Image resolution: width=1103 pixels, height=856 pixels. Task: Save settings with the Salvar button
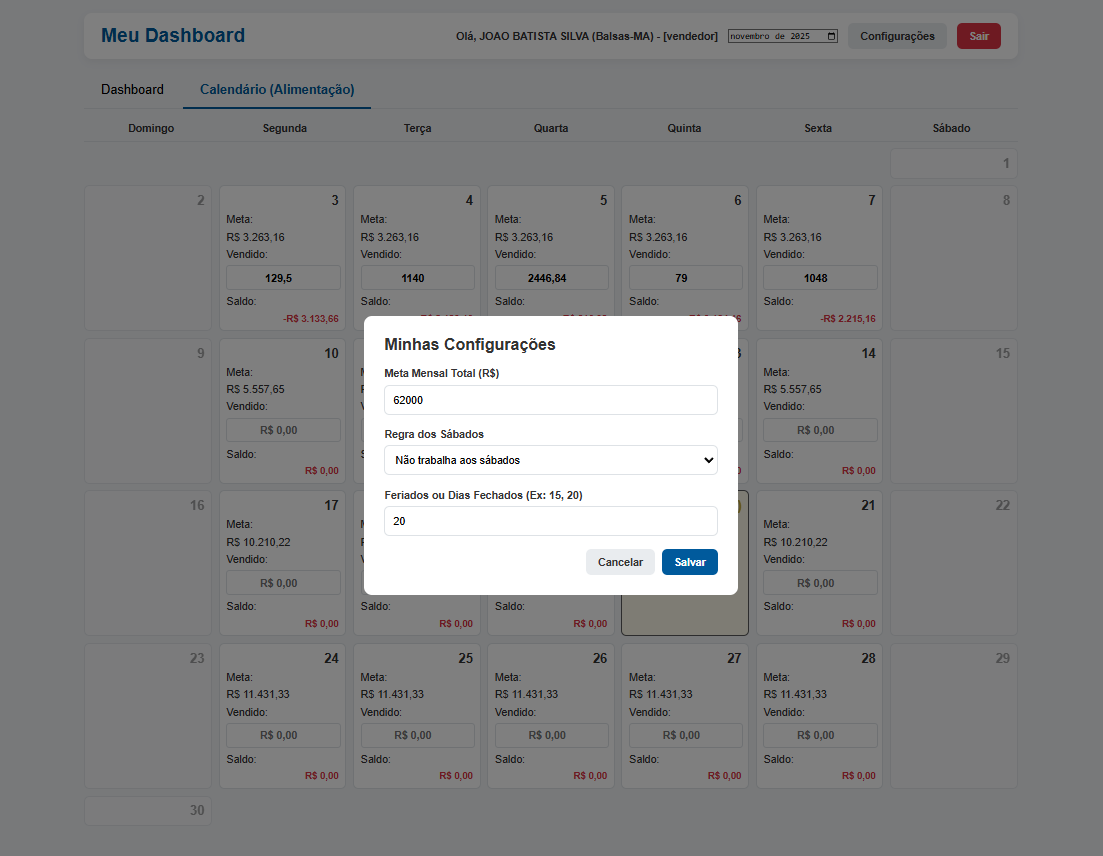click(689, 562)
